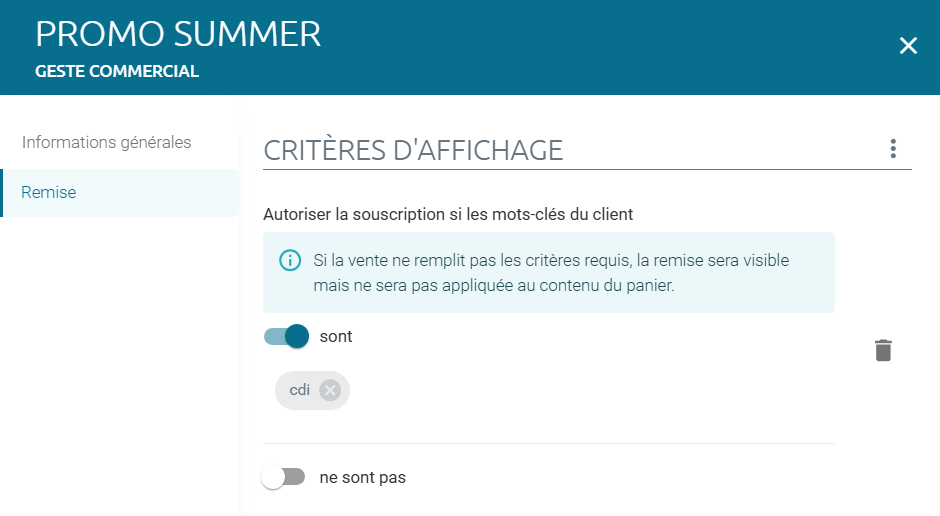Image resolution: width=940 pixels, height=516 pixels.
Task: Click the notice text about la remise
Action: [551, 273]
